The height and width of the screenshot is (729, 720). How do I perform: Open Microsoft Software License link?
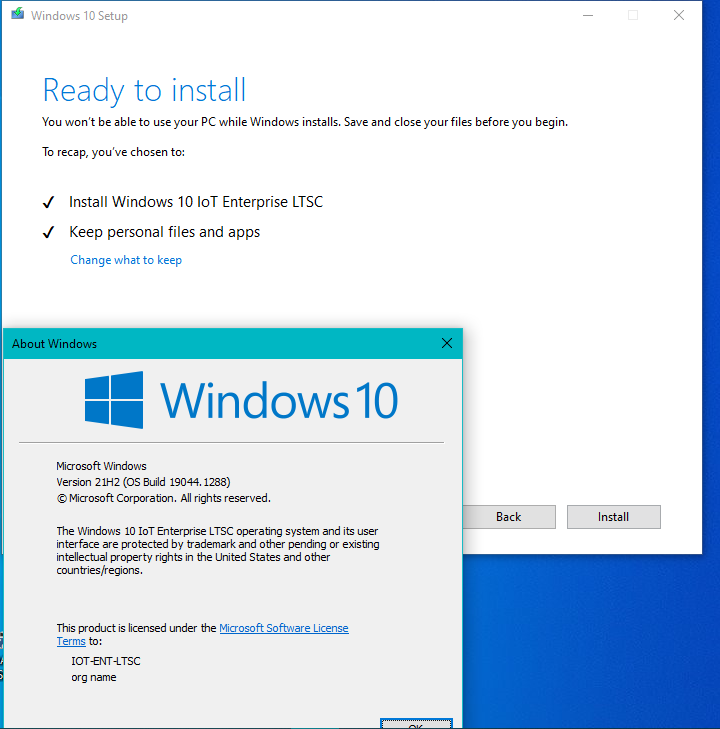[284, 628]
